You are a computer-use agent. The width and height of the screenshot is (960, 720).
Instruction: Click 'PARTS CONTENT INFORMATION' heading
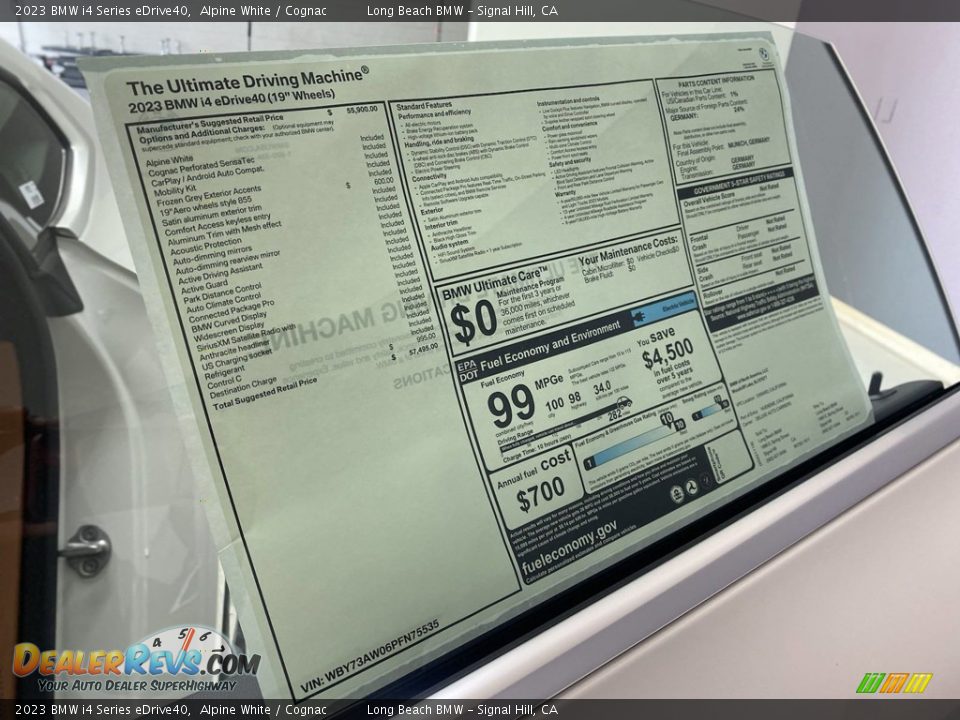pyautogui.click(x=716, y=81)
